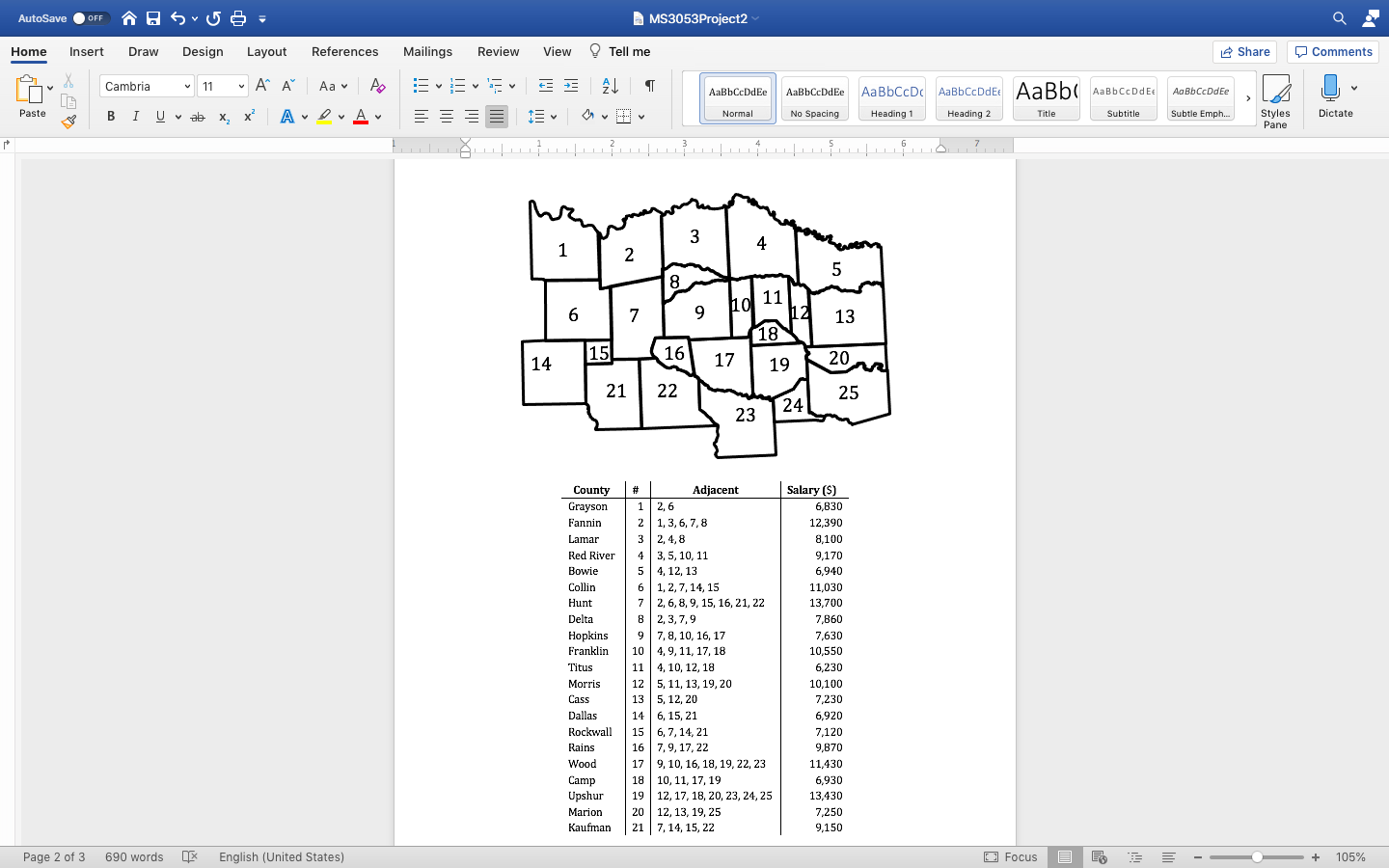Open the borders dropdown arrow
The image size is (1389, 868).
coord(641,117)
